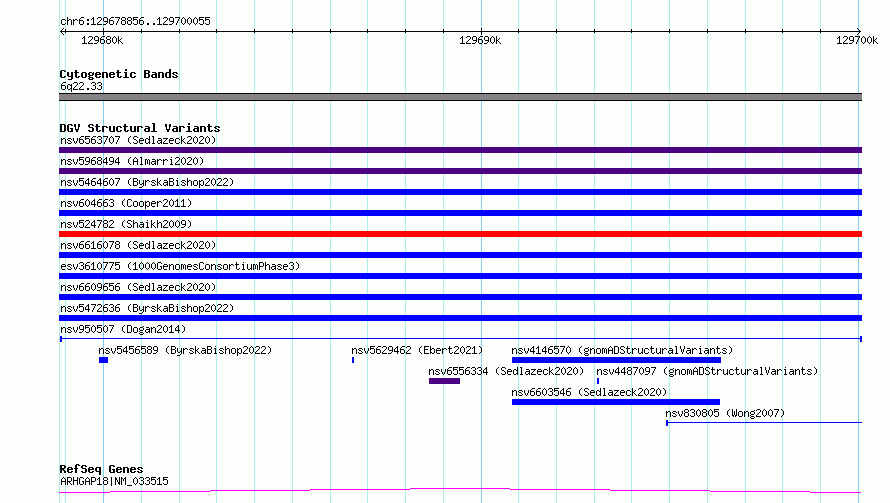Click the blue bar under nsv5472636
This screenshot has width=890, height=503.
[x=460, y=318]
